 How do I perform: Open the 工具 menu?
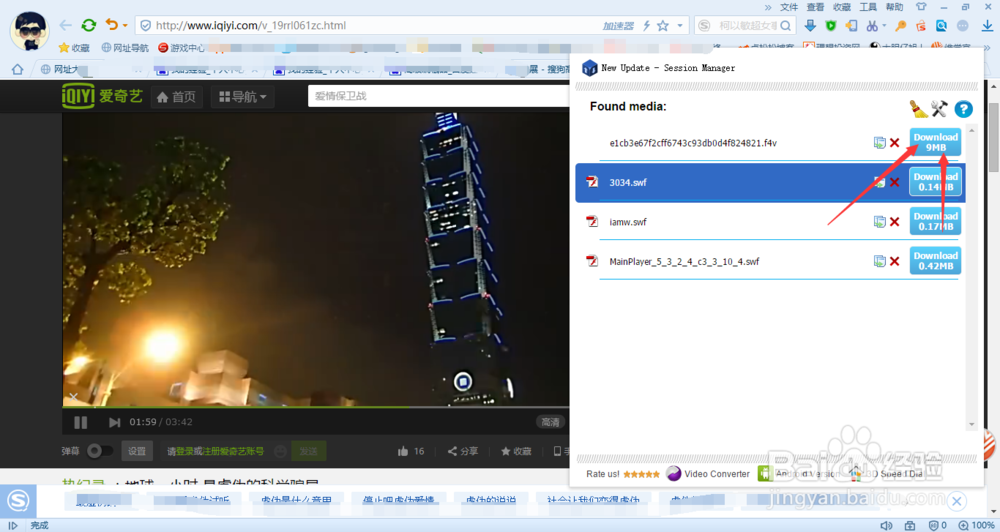click(868, 7)
